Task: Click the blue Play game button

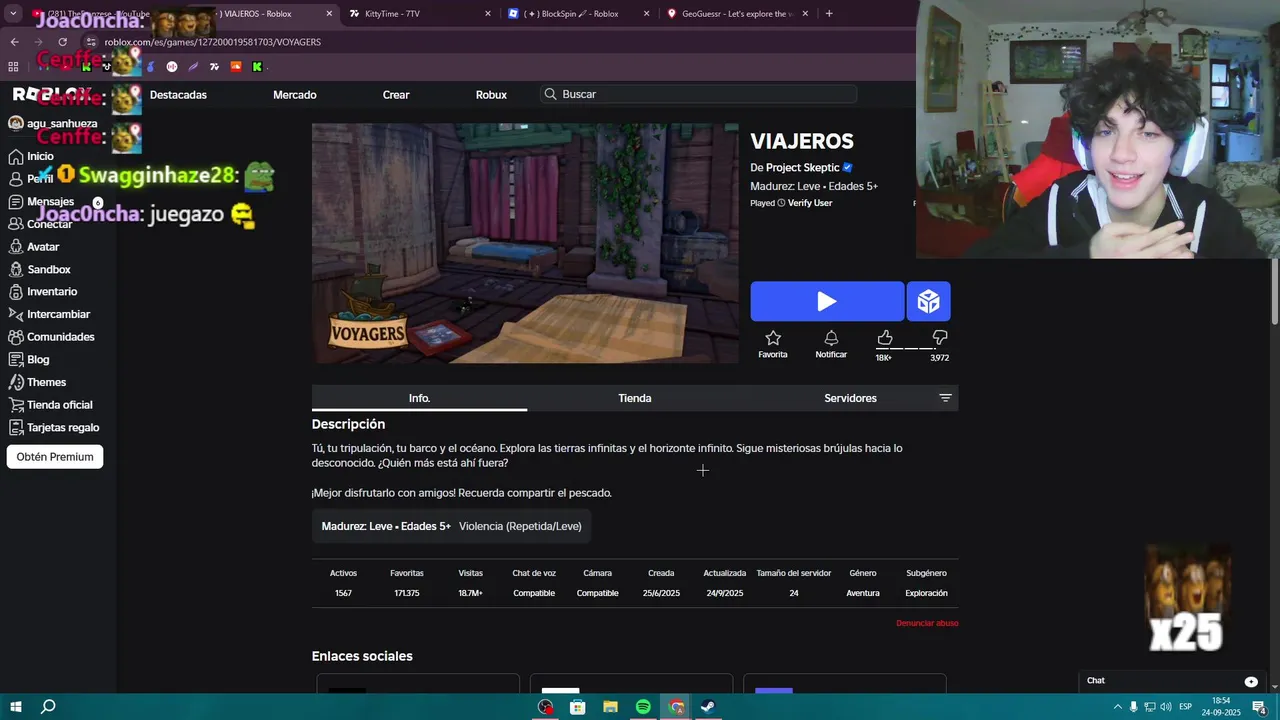Action: 827,301
